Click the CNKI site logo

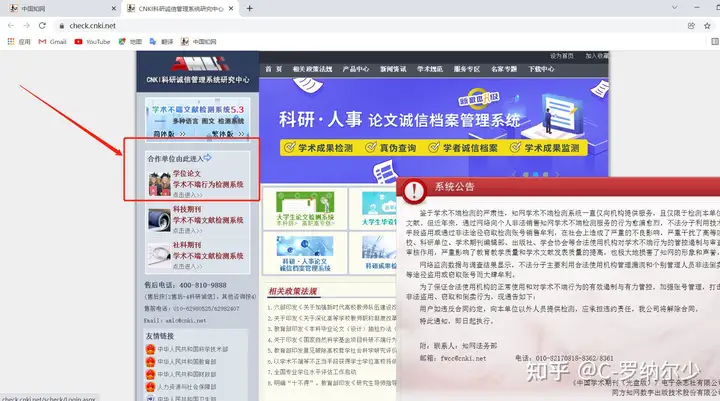[198, 63]
